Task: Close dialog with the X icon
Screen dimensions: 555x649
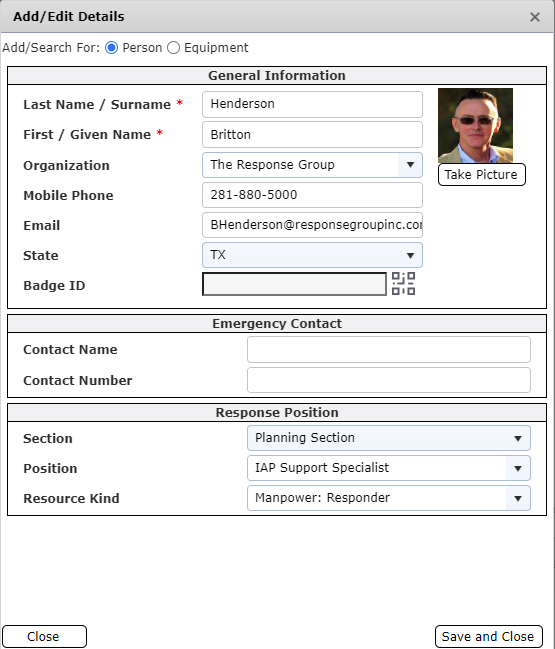Action: [535, 17]
